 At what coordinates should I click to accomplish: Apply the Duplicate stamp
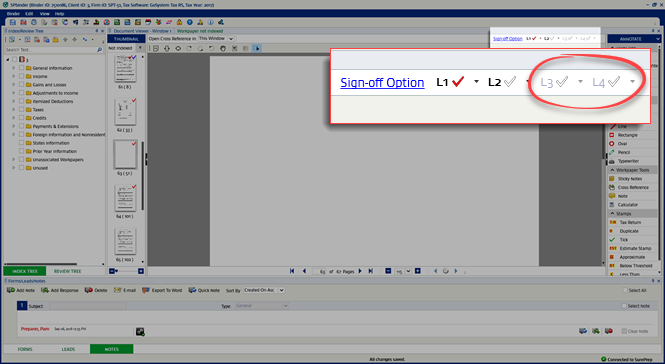pos(629,231)
